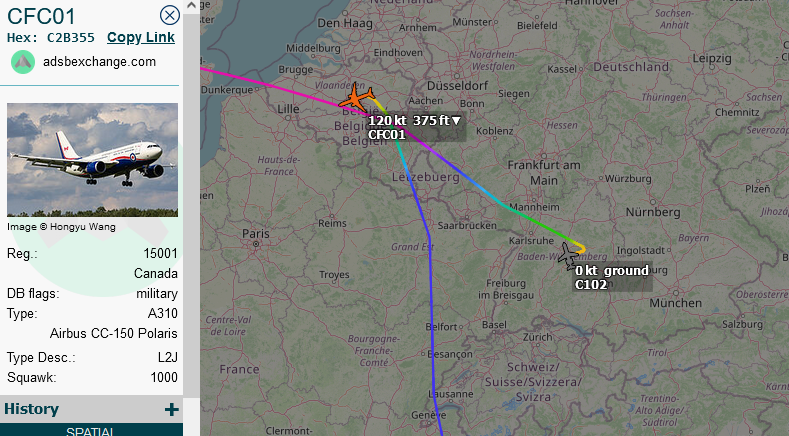Viewport: 789px width, 436px height.
Task: Open the Airbus CC-150 aircraft photo
Action: coord(93,160)
